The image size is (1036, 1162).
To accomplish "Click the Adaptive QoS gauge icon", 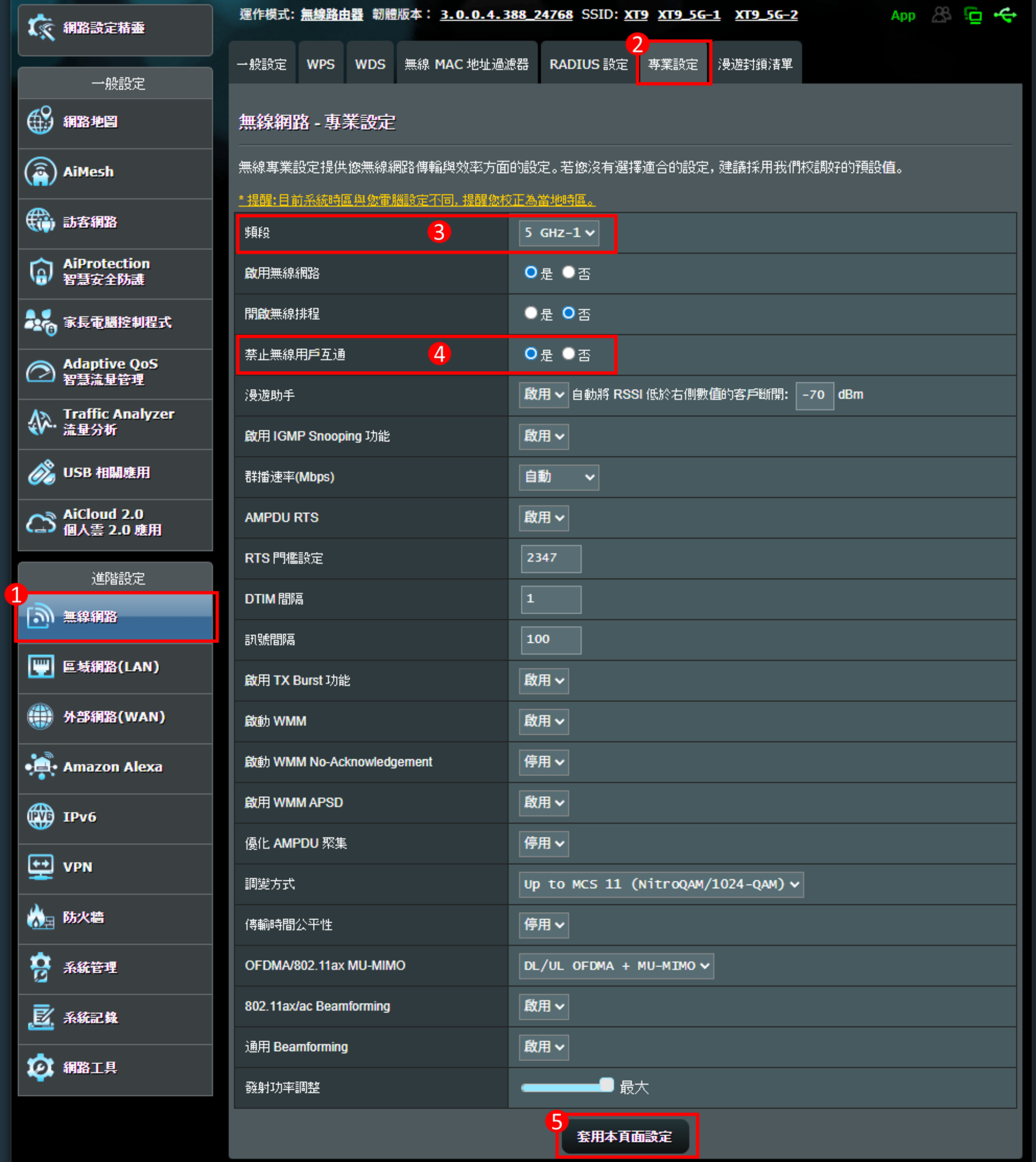I will click(40, 371).
